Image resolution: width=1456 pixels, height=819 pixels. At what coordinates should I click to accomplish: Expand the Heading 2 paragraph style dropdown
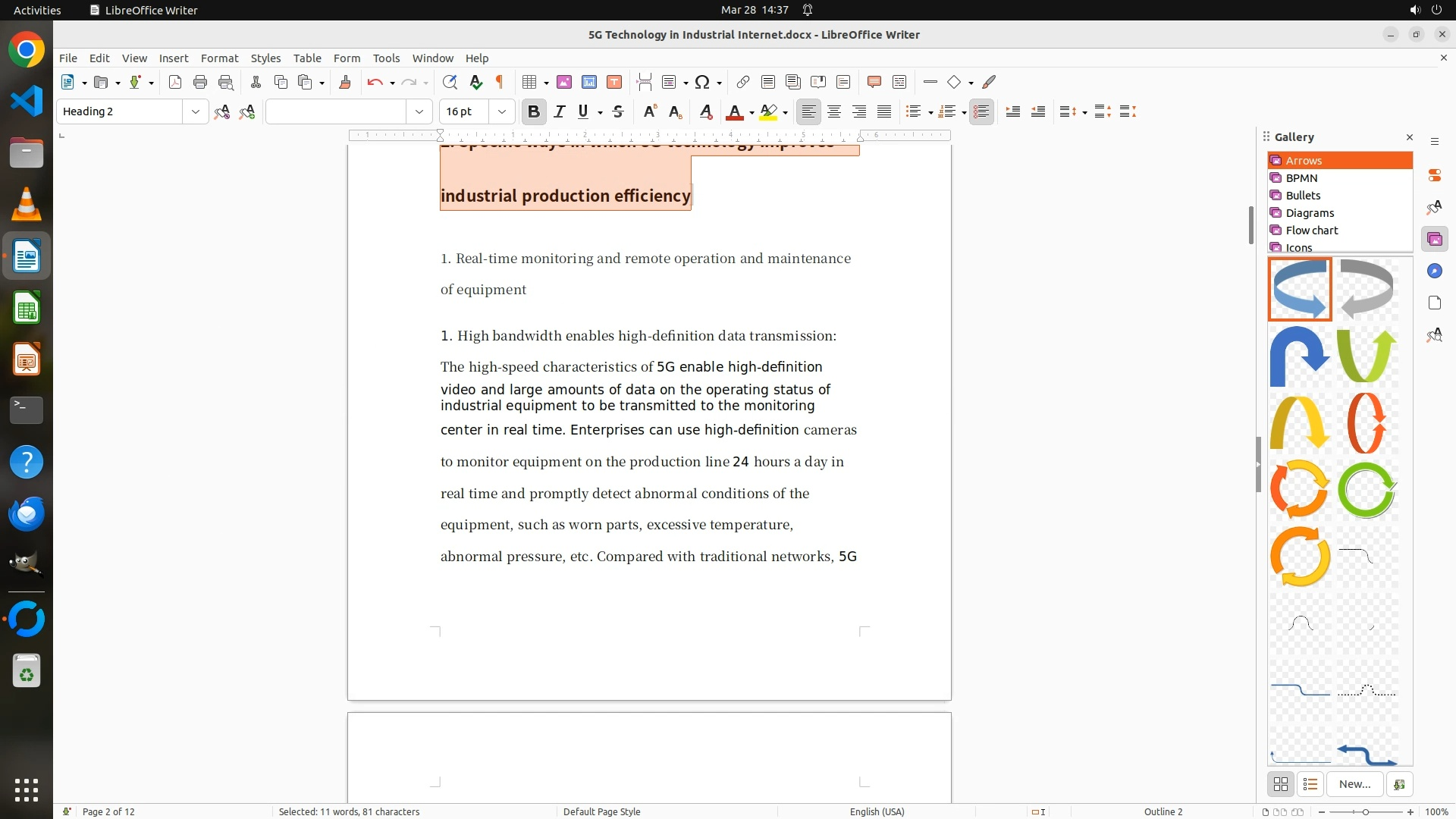tap(196, 112)
